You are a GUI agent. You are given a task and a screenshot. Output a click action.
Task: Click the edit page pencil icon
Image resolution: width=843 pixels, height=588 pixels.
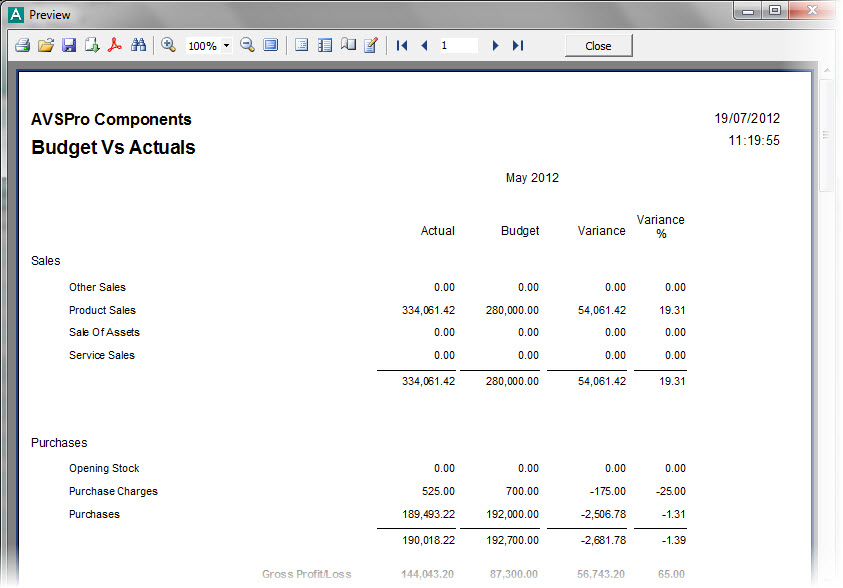click(x=371, y=46)
